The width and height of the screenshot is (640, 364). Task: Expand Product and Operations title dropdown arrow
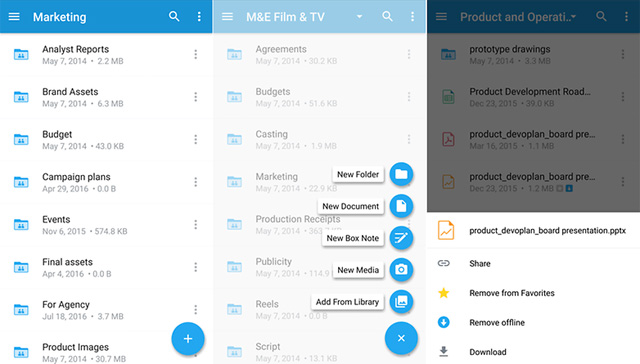(x=573, y=17)
